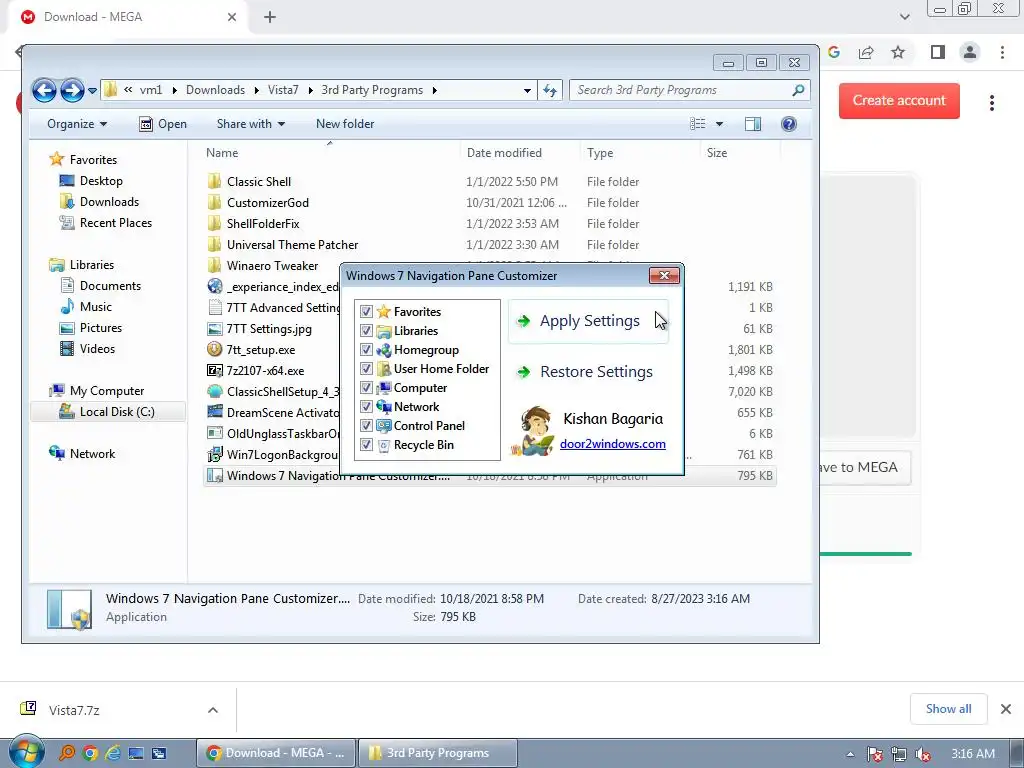Viewport: 1024px width, 768px height.
Task: Select Local Disk (C:) in navigation pane
Action: pyautogui.click(x=108, y=412)
